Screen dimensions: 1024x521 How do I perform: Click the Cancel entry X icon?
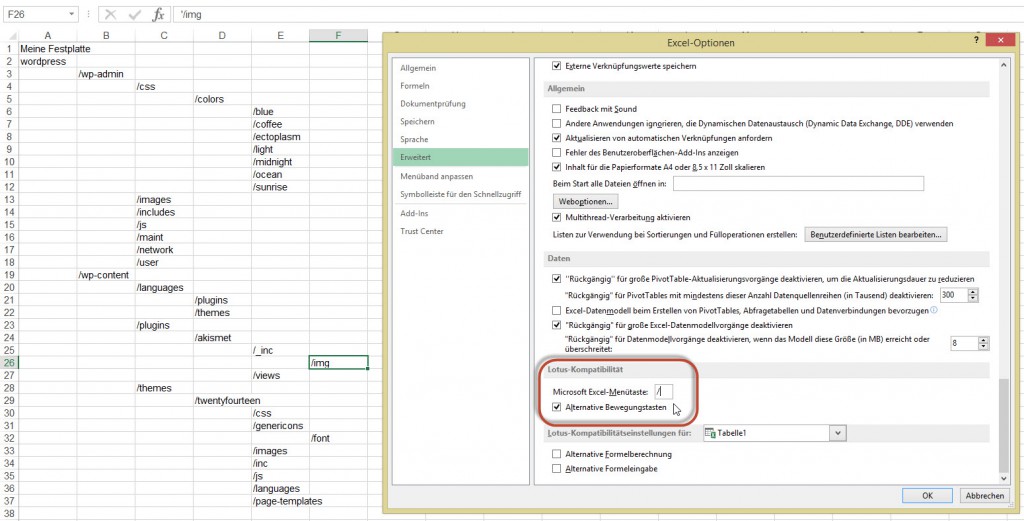click(110, 16)
